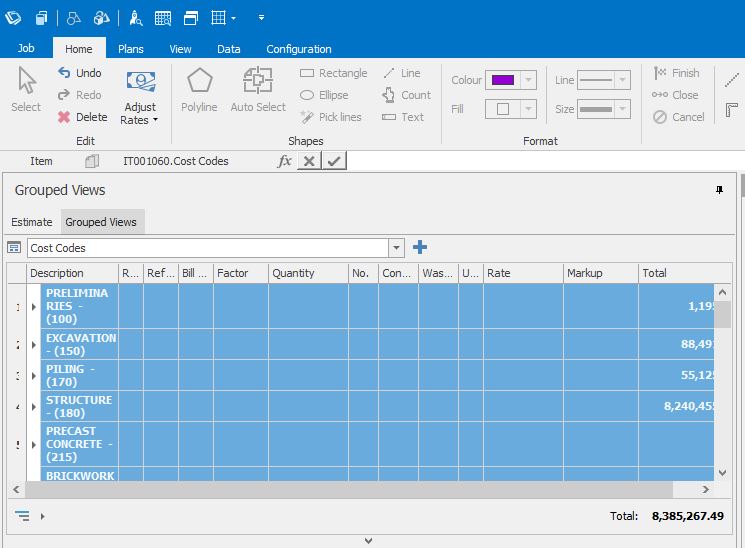Expand the STRUCTURE - (180) row
This screenshot has width=745, height=548.
click(34, 407)
